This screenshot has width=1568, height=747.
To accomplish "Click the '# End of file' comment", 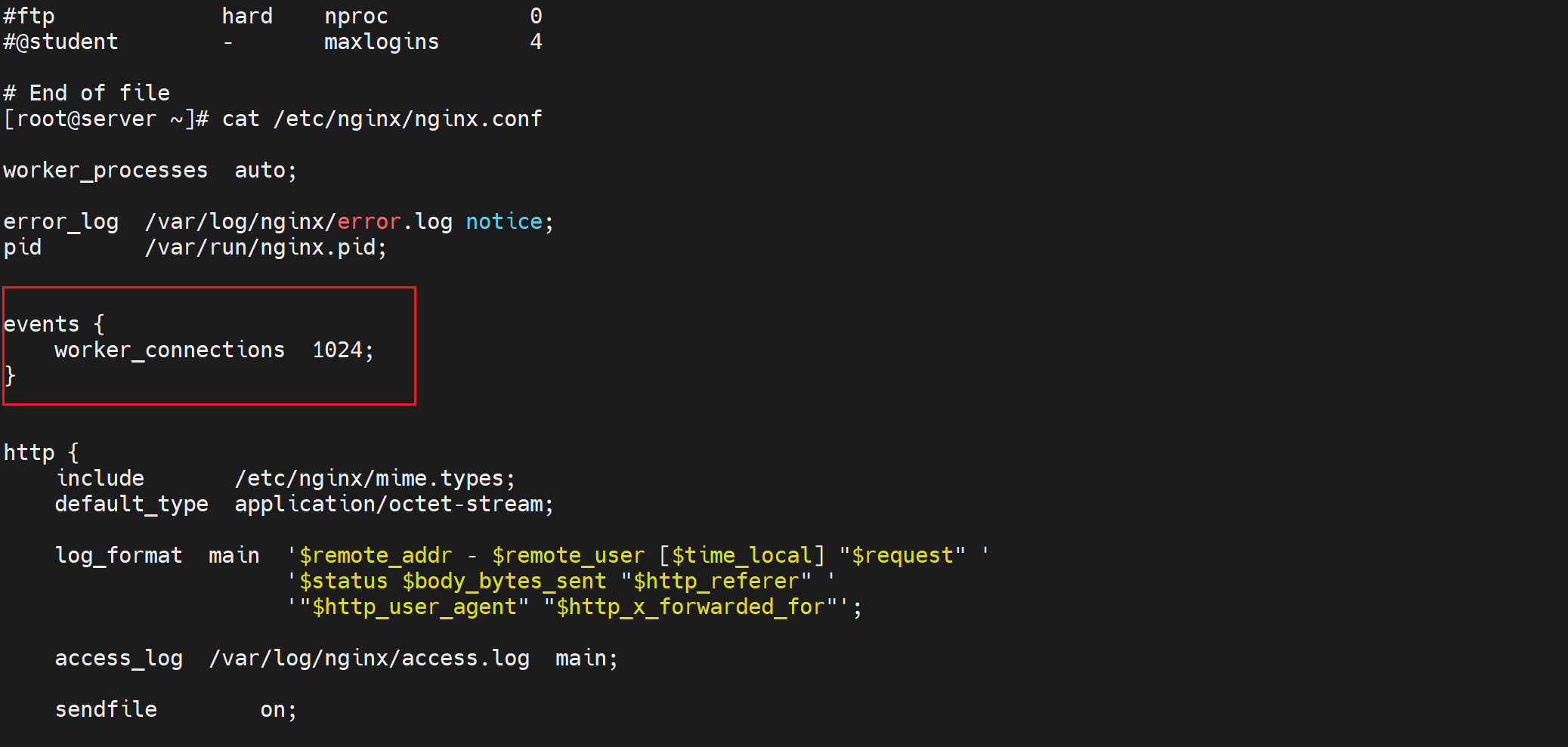I will pos(86,94).
